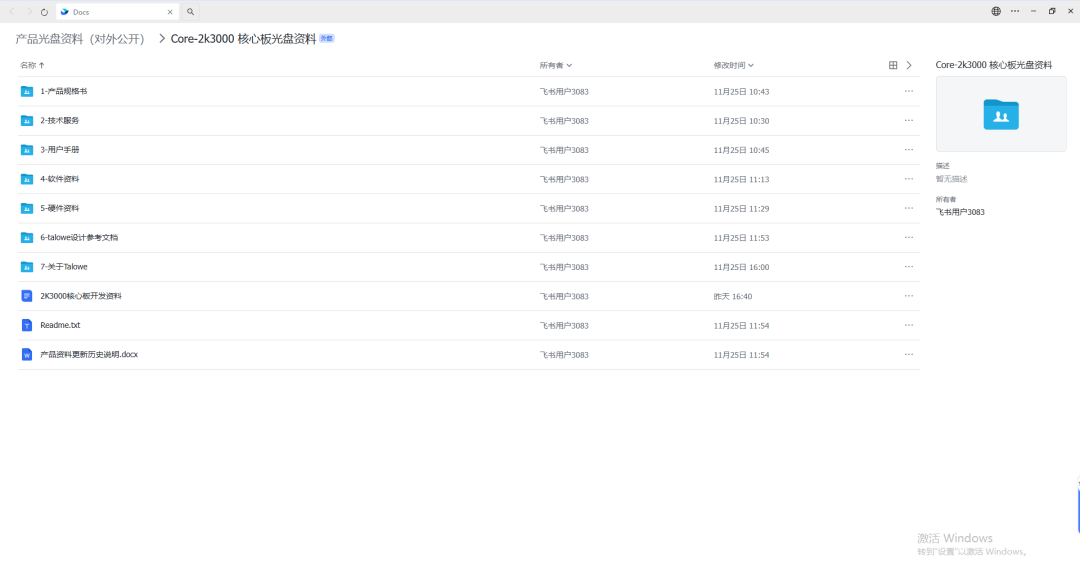
Task: Open the search magnifier icon
Action: pyautogui.click(x=190, y=12)
